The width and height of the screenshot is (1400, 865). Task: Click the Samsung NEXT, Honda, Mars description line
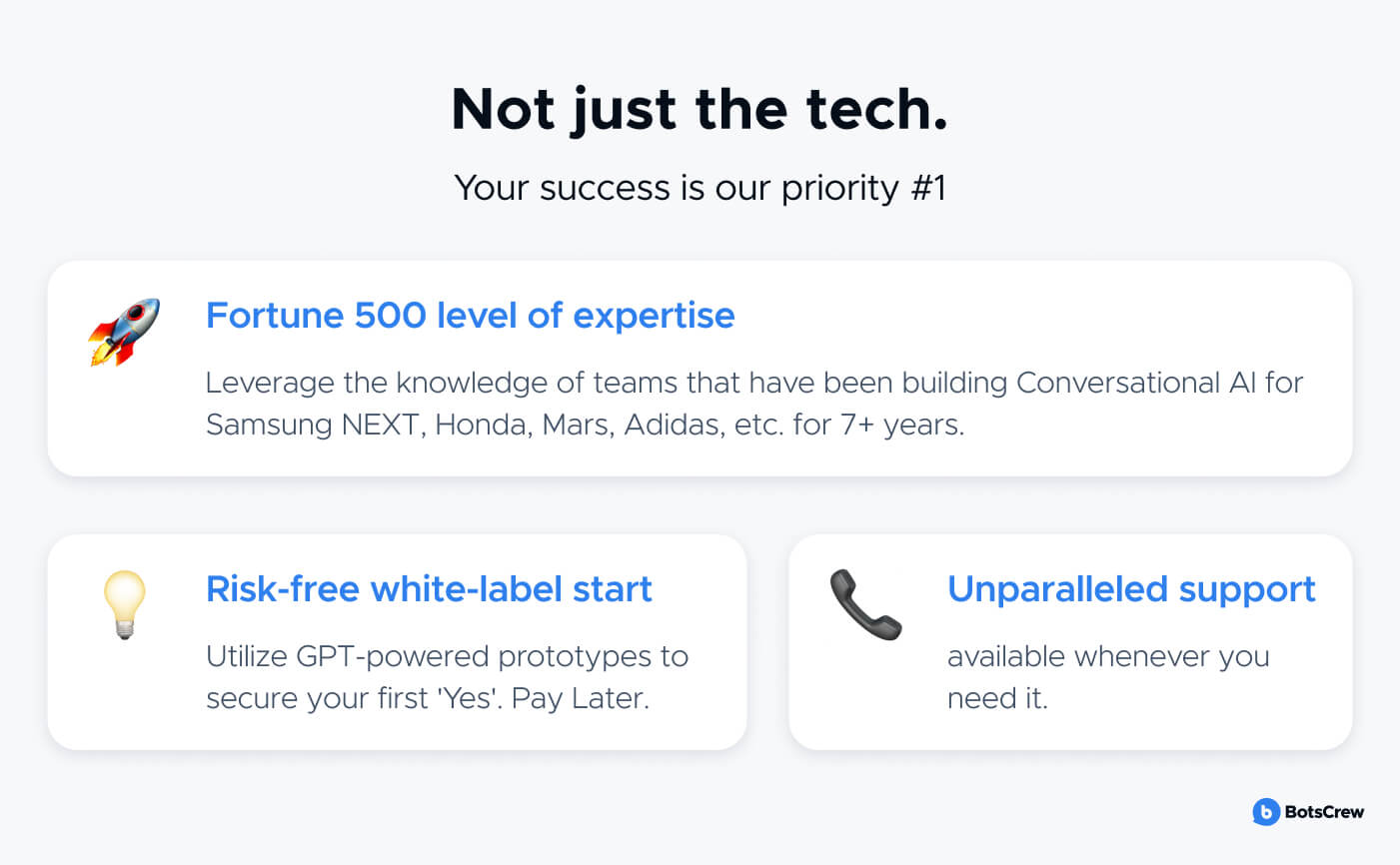coord(585,426)
